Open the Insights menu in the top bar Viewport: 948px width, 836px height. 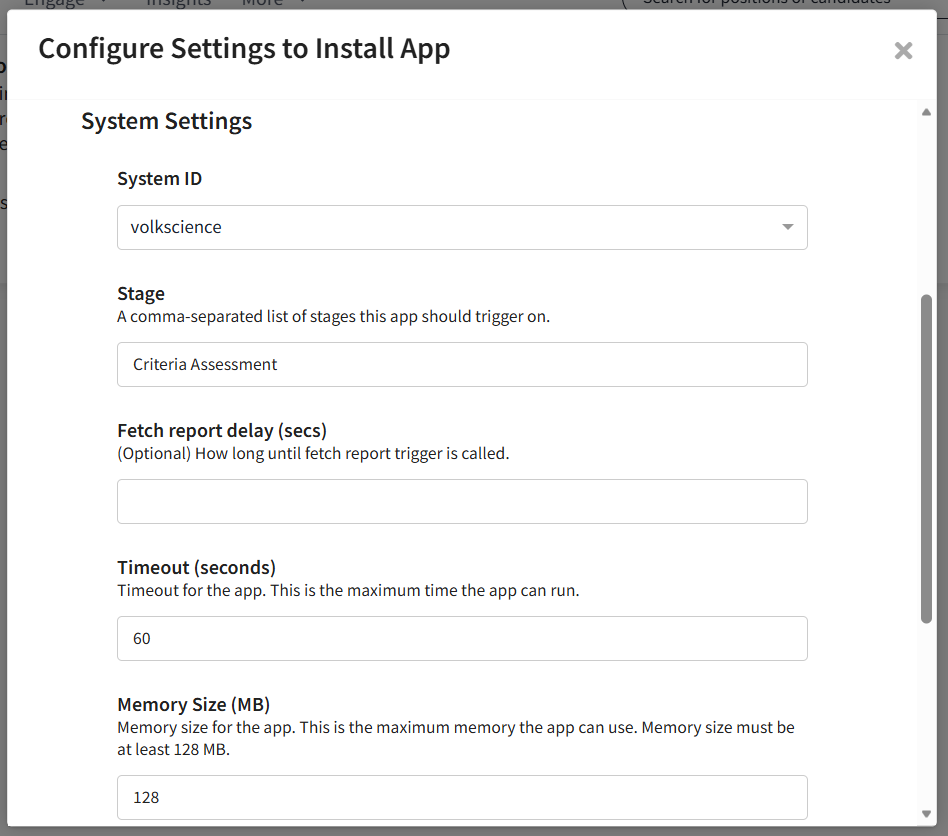(x=179, y=4)
